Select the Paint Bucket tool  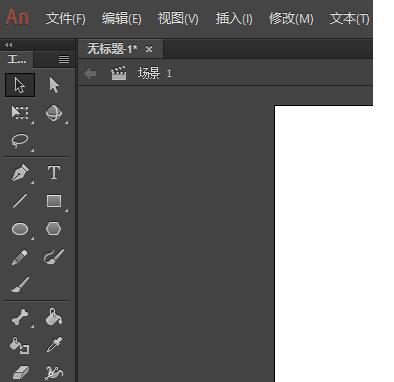[x=54, y=317]
